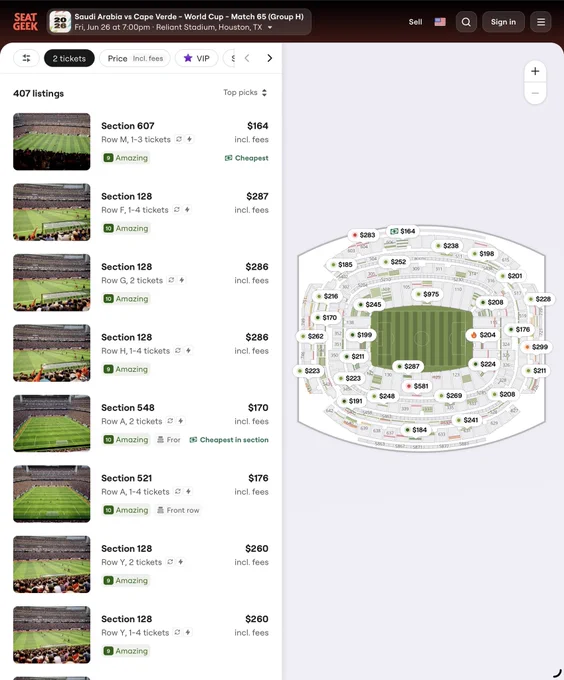Open Section 521 seat view thumbnail
The height and width of the screenshot is (680, 564).
(x=52, y=494)
